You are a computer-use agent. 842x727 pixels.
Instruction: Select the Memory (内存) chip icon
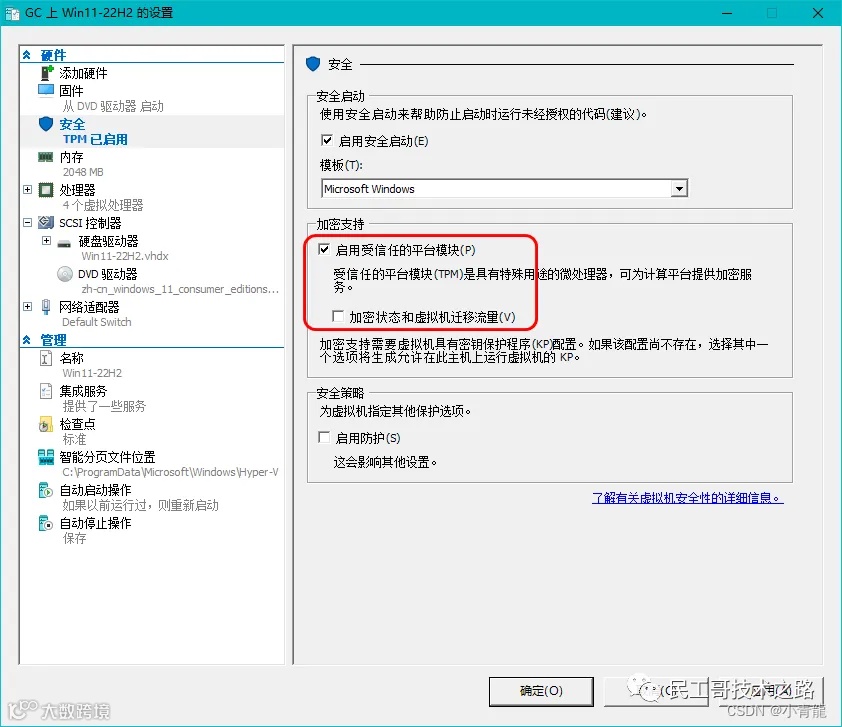click(x=46, y=157)
